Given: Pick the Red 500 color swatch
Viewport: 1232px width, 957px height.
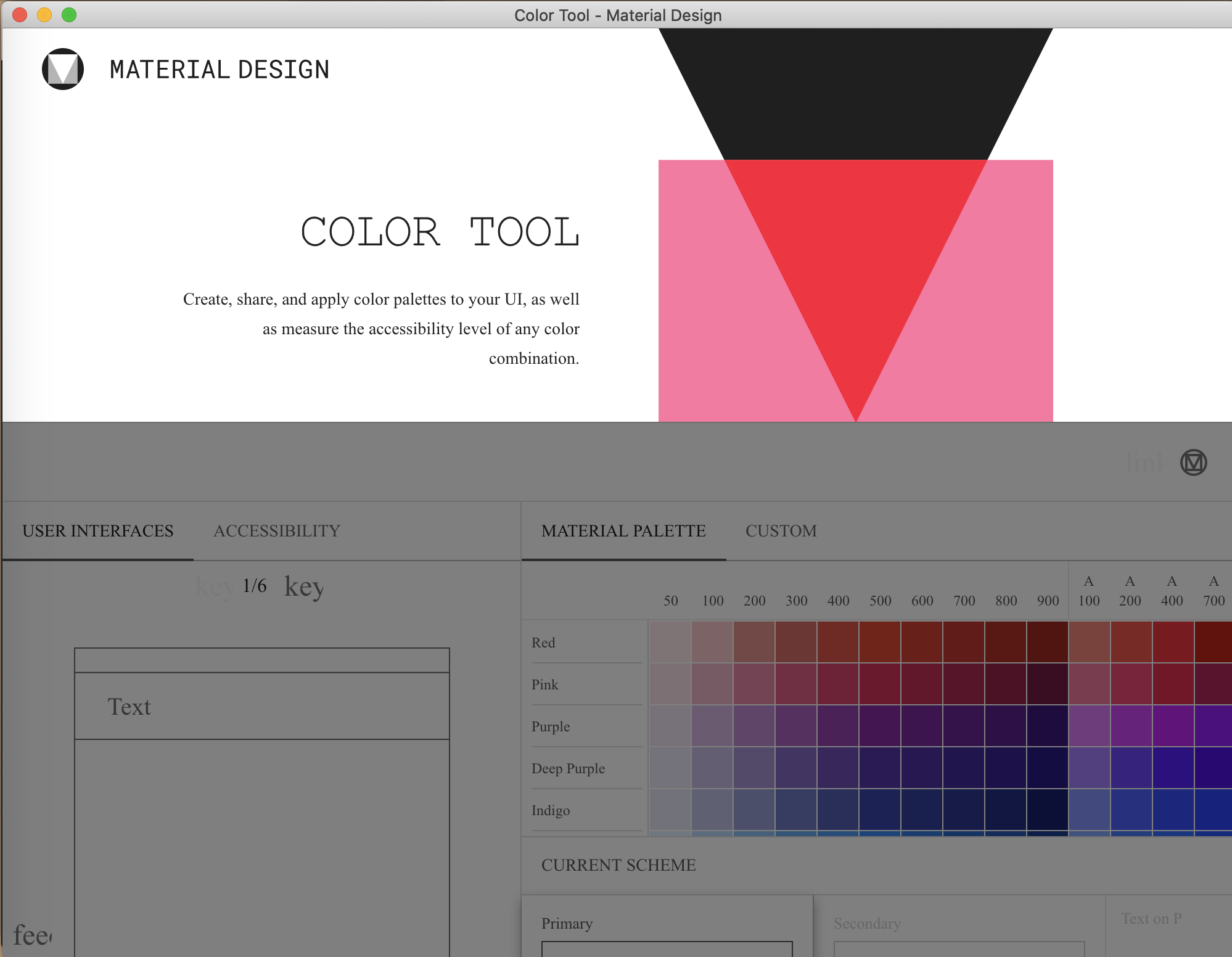Looking at the screenshot, I should pyautogui.click(x=880, y=642).
